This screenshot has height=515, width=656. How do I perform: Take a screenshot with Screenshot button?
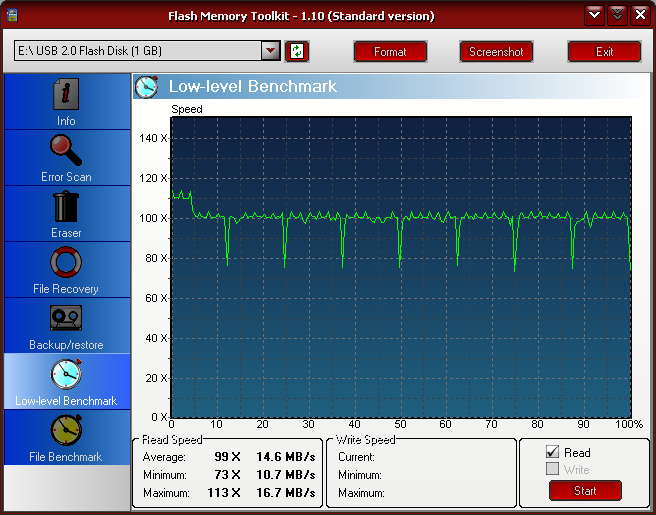[x=496, y=51]
